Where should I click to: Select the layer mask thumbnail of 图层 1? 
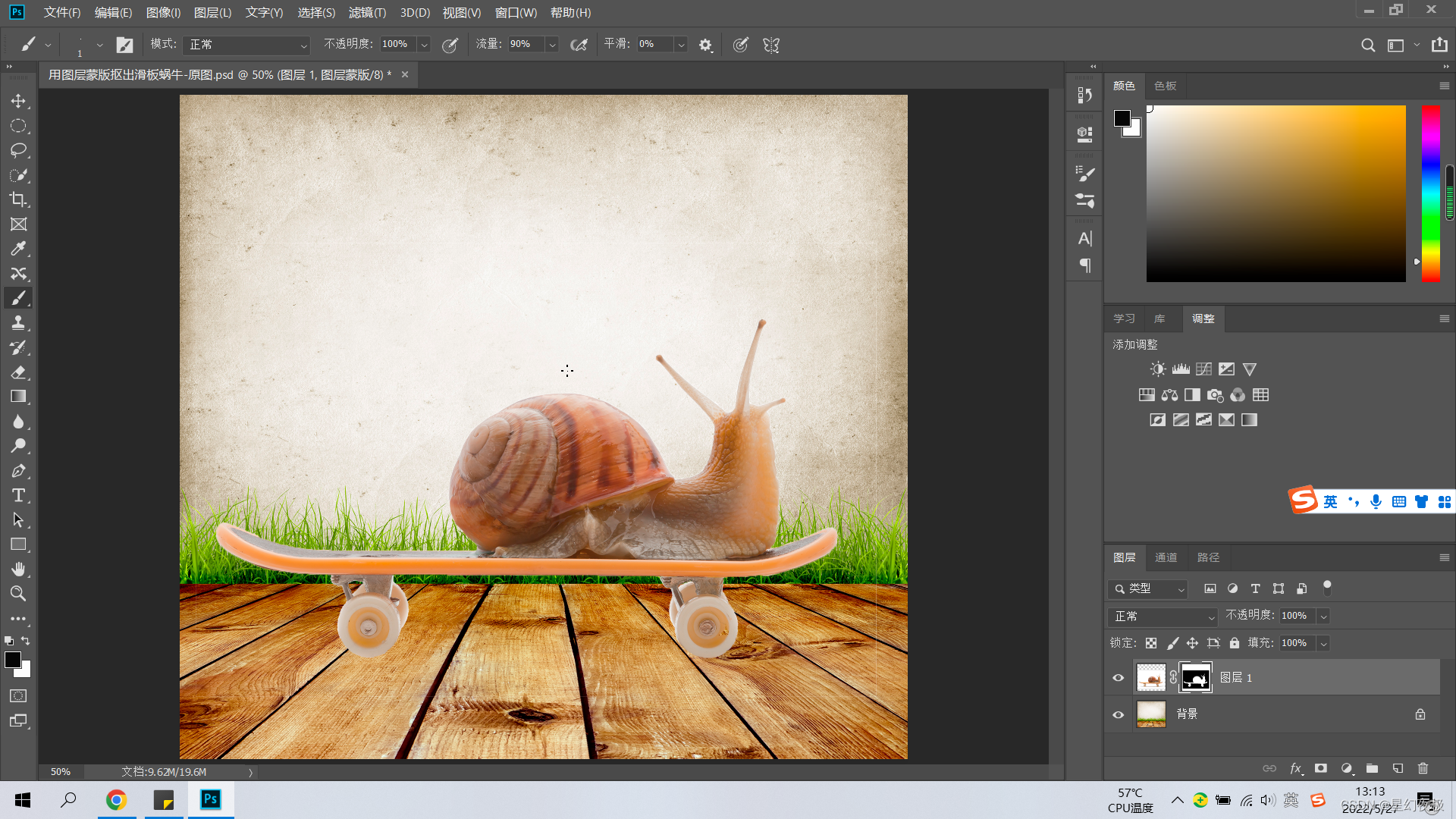(x=1195, y=678)
